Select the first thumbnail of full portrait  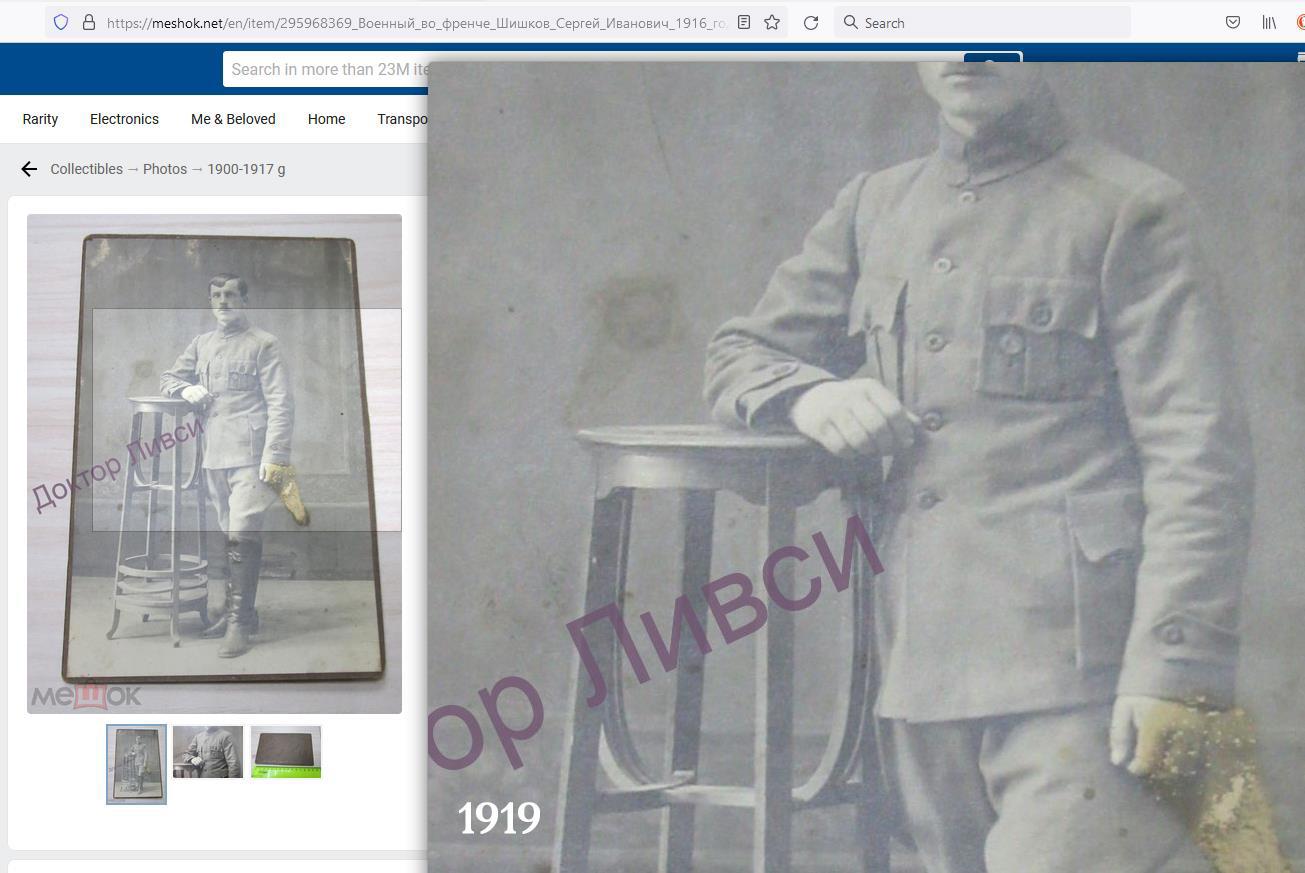(x=137, y=764)
